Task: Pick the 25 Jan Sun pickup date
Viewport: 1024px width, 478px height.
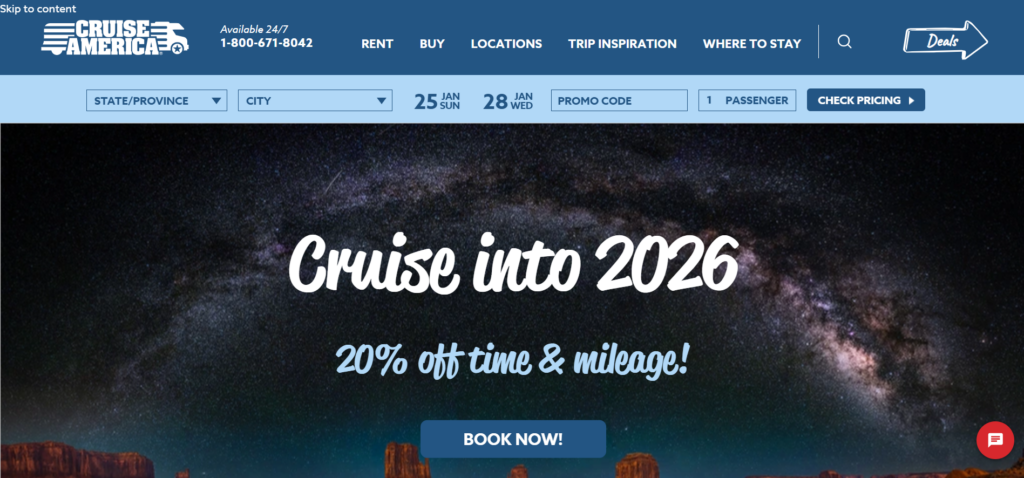Action: click(x=437, y=101)
